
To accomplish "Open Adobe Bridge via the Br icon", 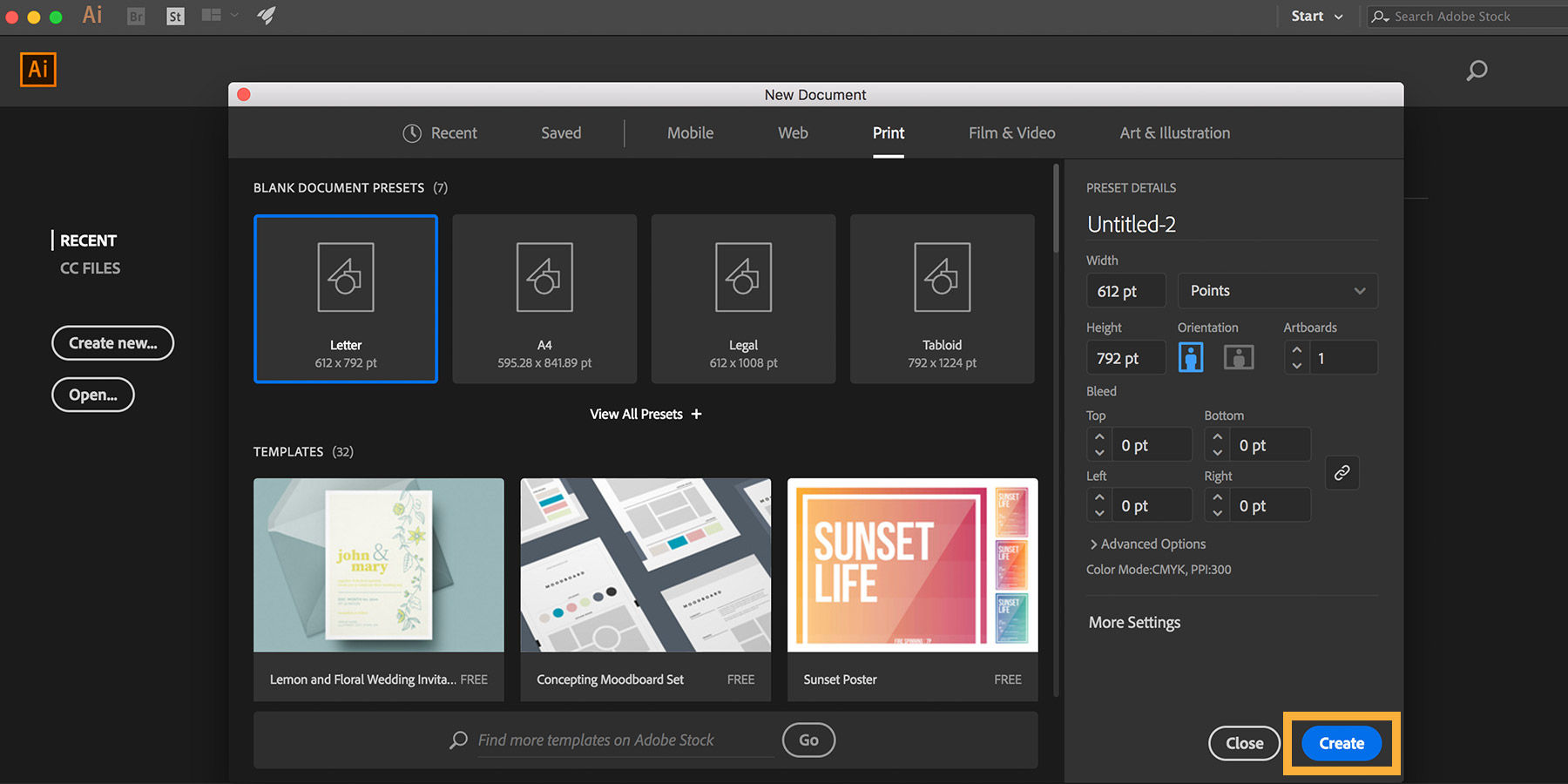I will (135, 16).
